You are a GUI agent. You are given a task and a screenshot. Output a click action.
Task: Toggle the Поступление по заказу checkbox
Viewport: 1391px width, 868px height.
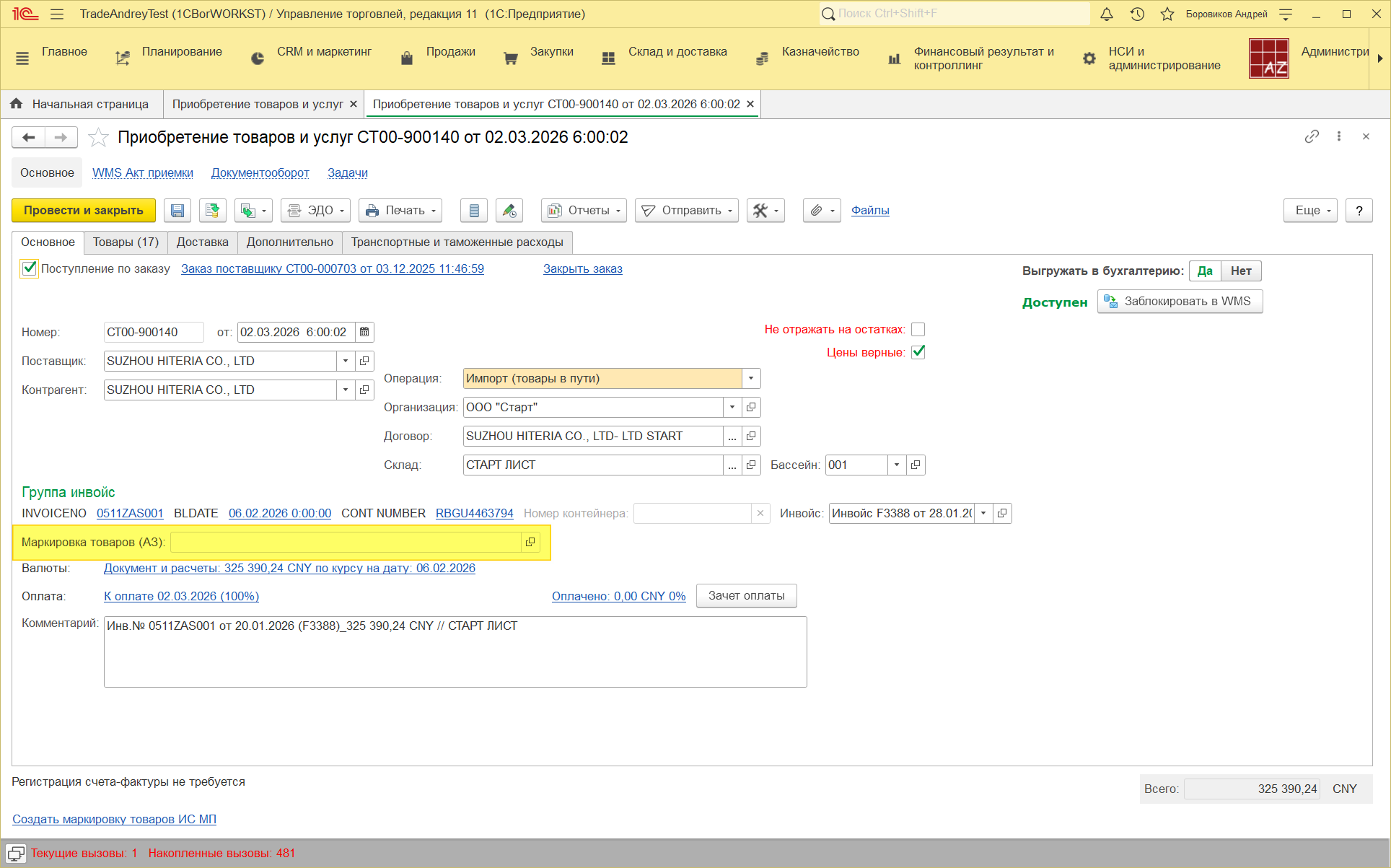pyautogui.click(x=30, y=268)
